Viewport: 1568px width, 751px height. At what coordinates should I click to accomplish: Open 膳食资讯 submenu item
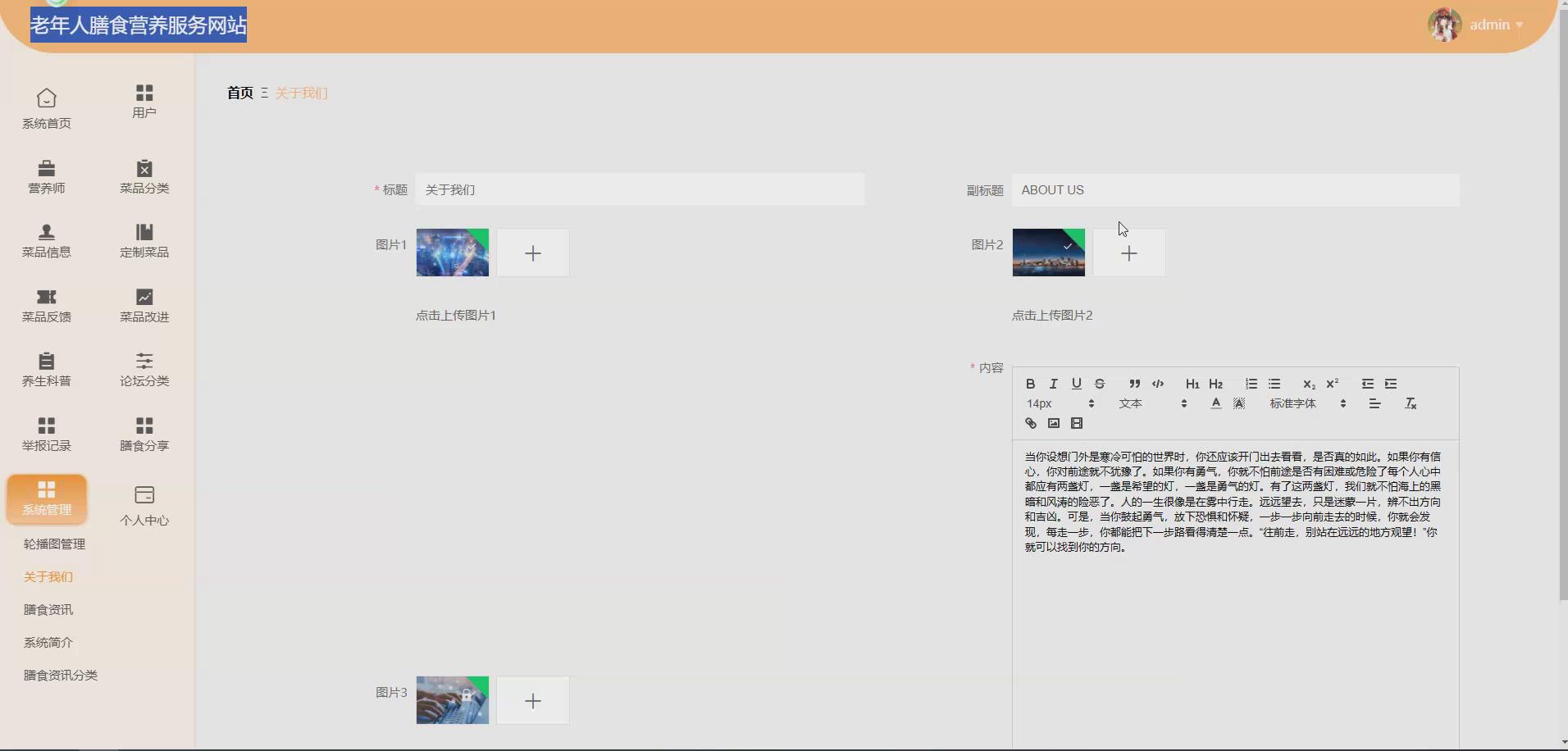(x=48, y=610)
